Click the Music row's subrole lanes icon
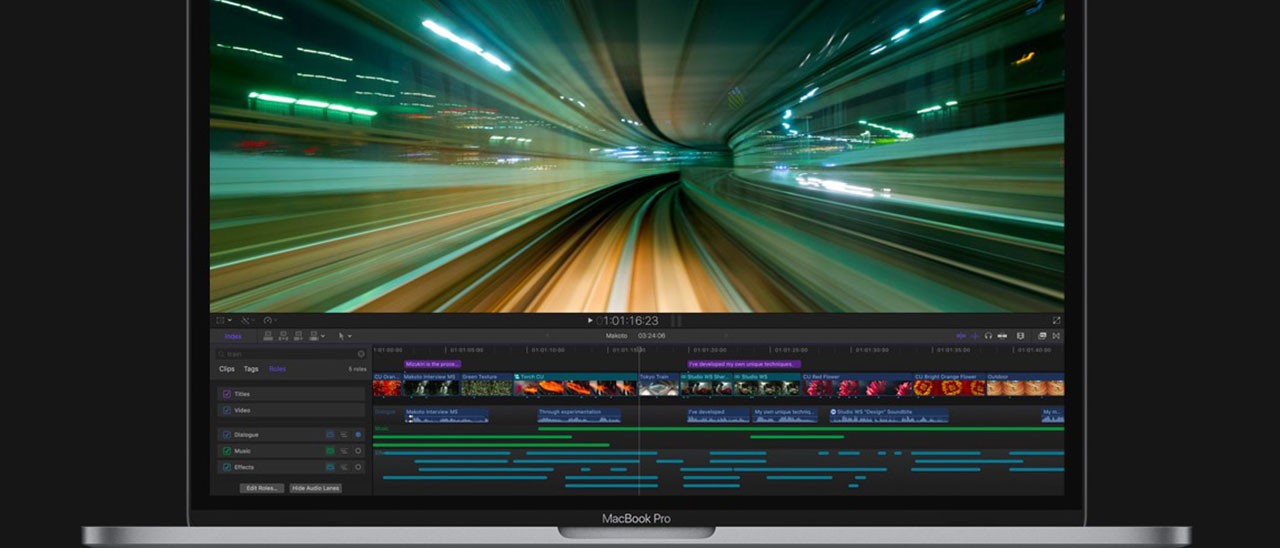Image resolution: width=1280 pixels, height=548 pixels. tap(344, 451)
